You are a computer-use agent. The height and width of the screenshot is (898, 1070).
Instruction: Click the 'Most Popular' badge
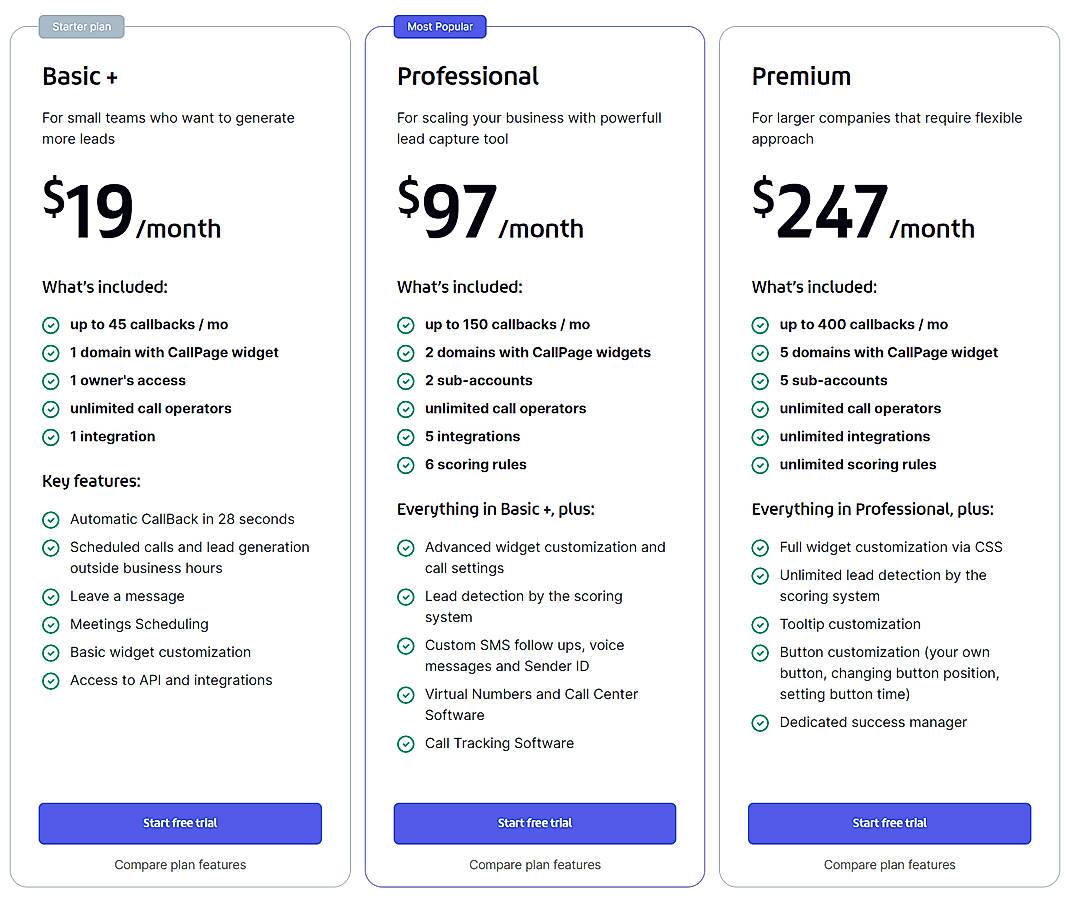(x=440, y=26)
